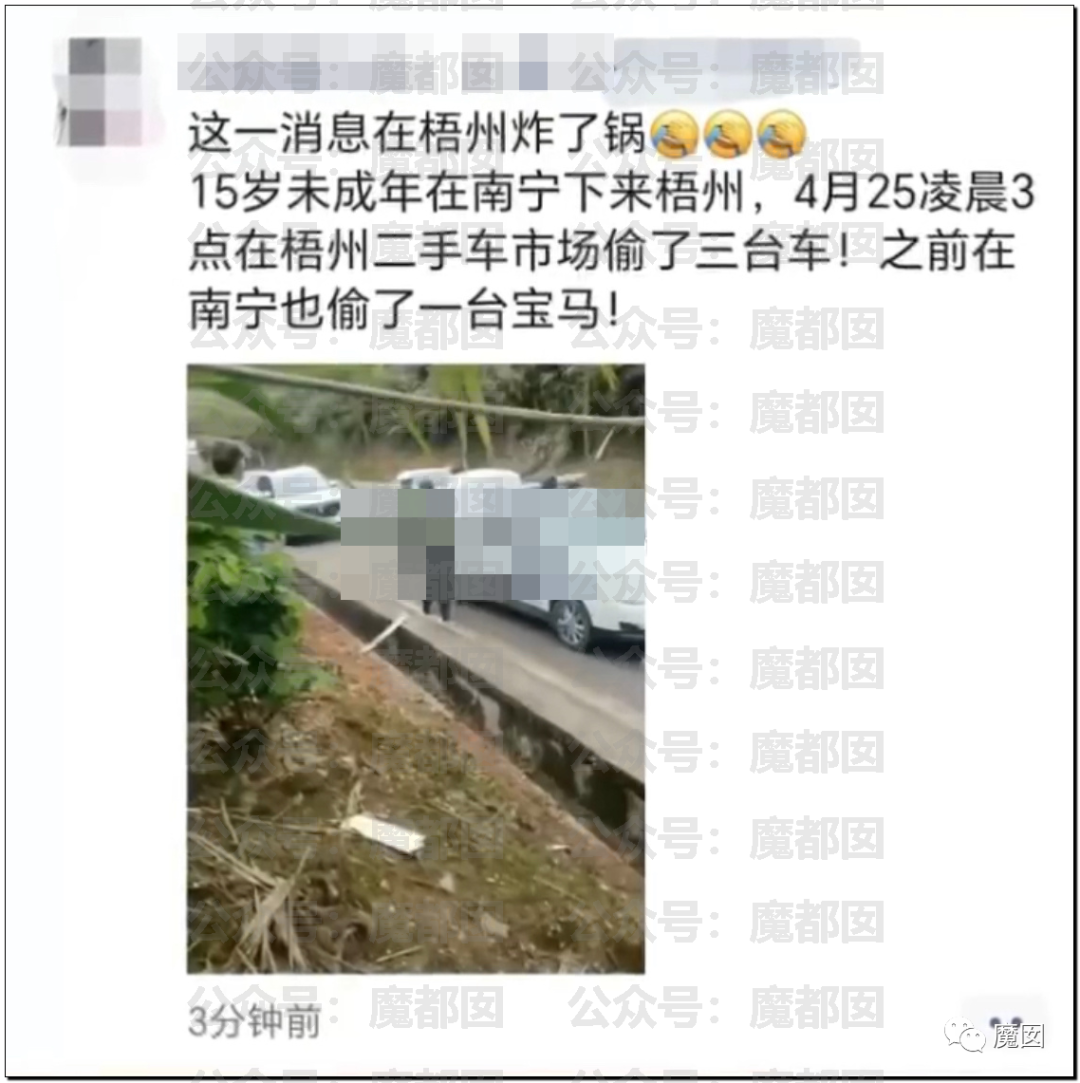Click the line 南宁也偷了一台宝马
The image size is (1080, 1083).
pyautogui.click(x=405, y=309)
